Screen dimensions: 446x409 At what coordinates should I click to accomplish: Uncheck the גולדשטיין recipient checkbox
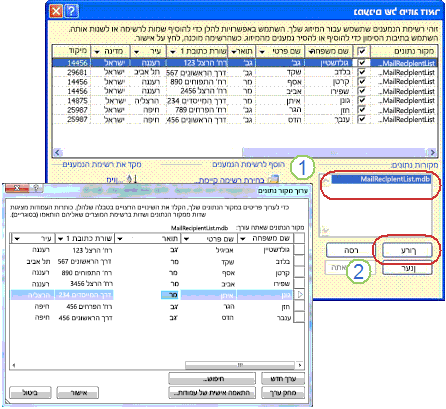coord(362,63)
